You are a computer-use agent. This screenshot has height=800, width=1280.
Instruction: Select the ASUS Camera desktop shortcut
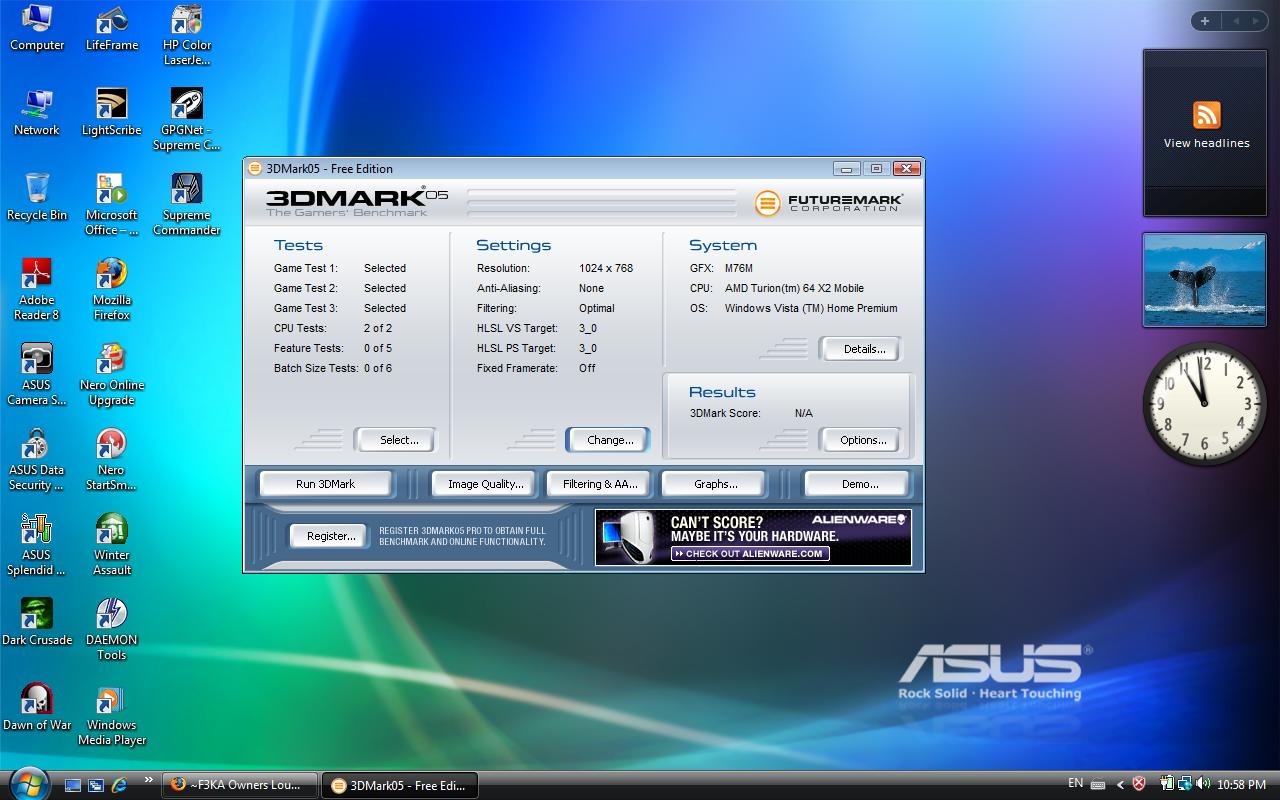coord(37,375)
